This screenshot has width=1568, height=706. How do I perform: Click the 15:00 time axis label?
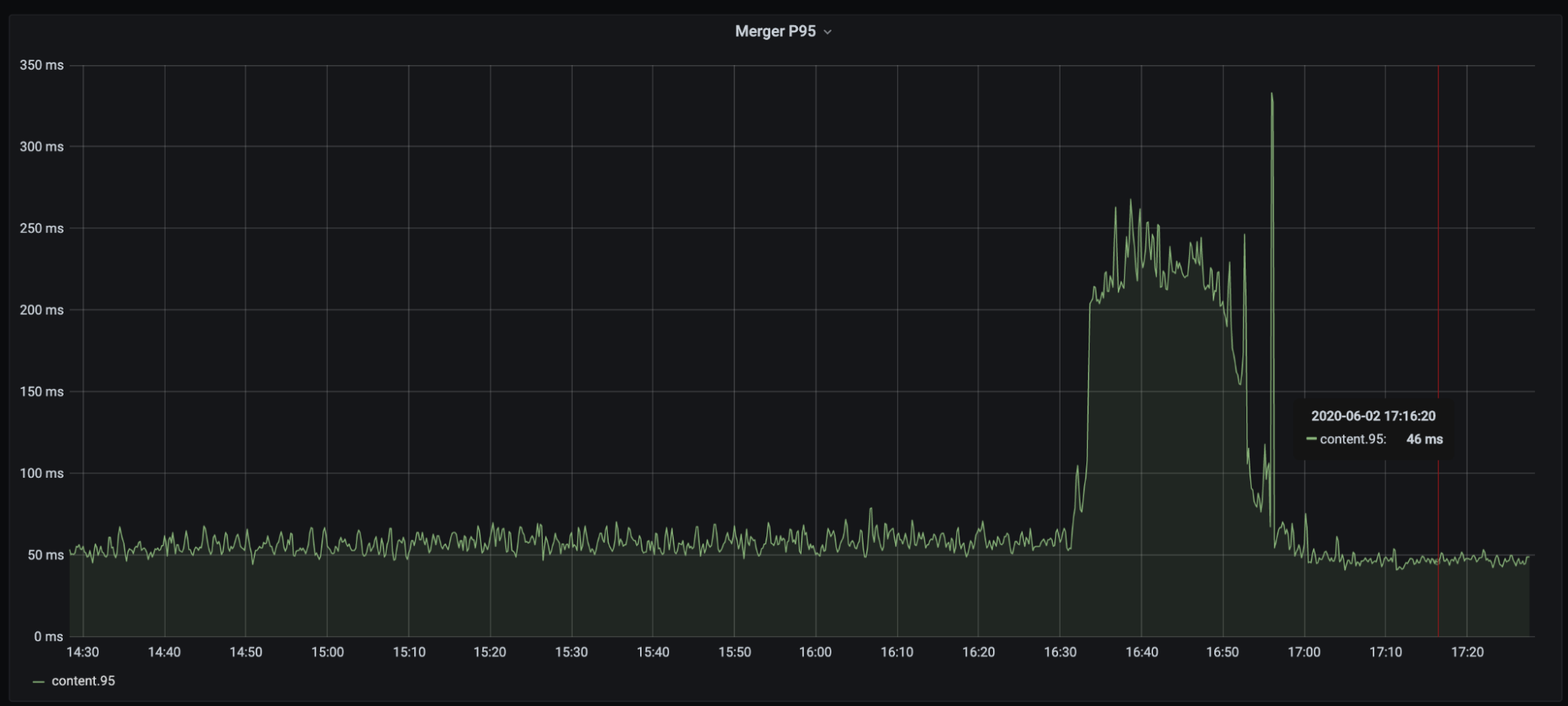[x=327, y=652]
